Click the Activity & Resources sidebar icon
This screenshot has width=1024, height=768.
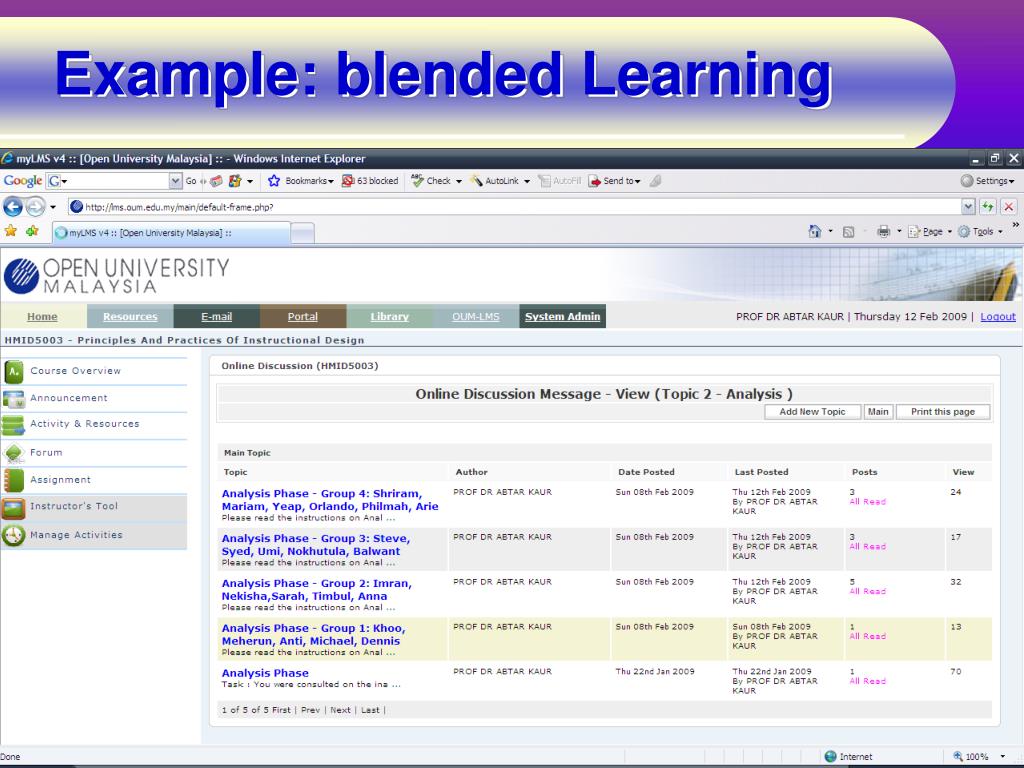tap(13, 425)
